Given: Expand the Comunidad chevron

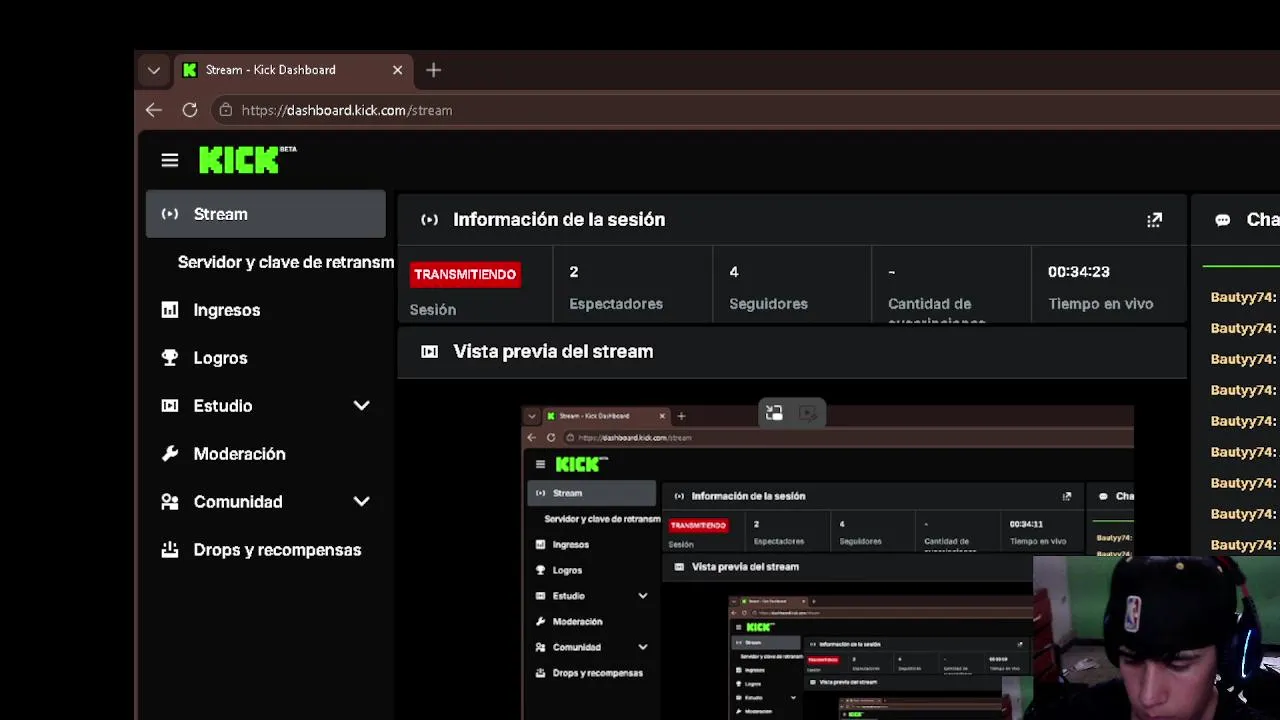Looking at the screenshot, I should [x=361, y=502].
